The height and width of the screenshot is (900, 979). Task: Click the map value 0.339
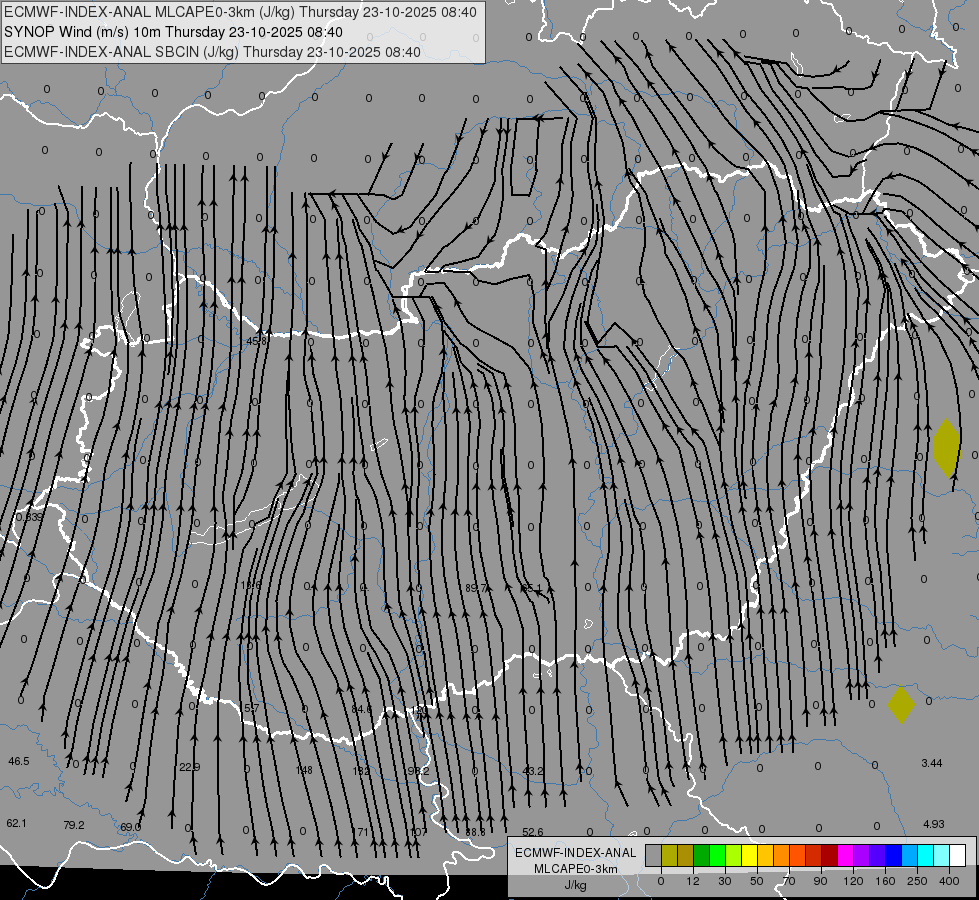(x=29, y=517)
